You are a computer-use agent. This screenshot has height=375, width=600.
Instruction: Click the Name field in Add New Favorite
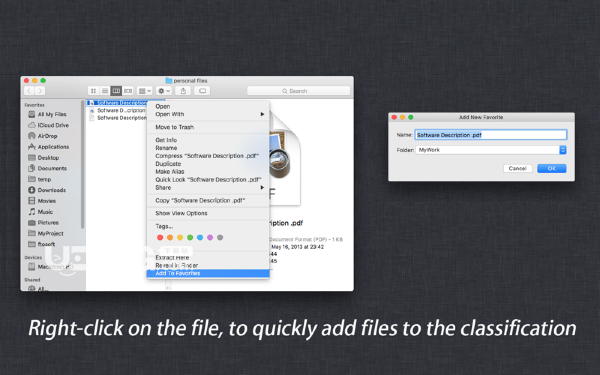(491, 135)
